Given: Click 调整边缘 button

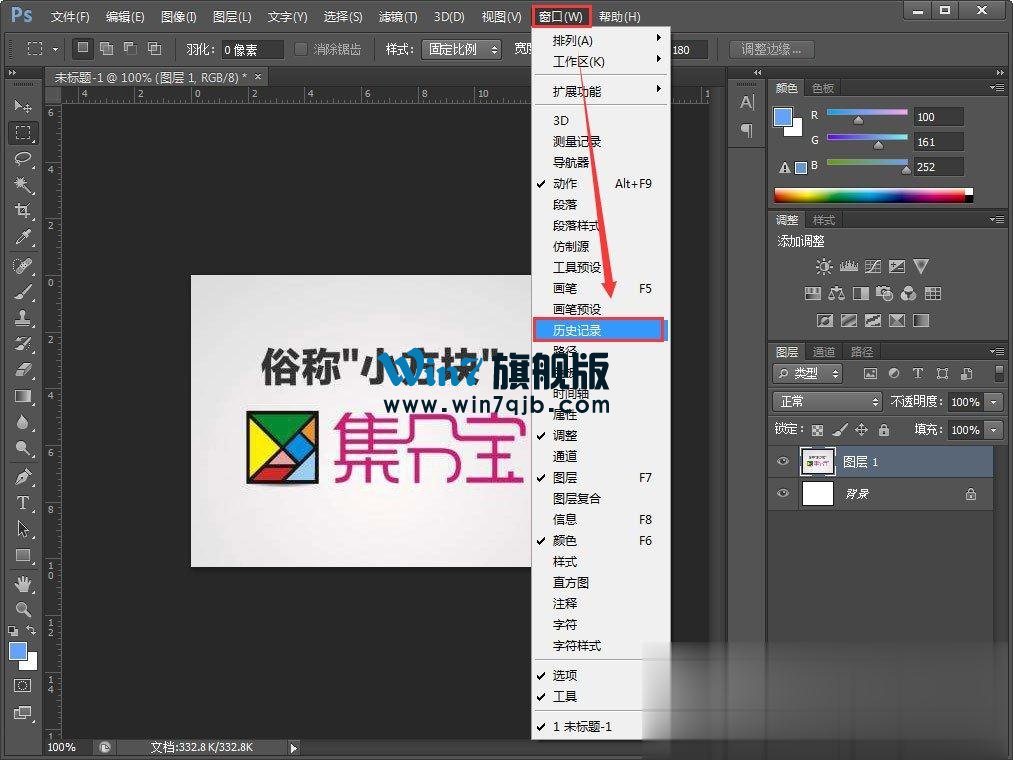Looking at the screenshot, I should coord(771,49).
